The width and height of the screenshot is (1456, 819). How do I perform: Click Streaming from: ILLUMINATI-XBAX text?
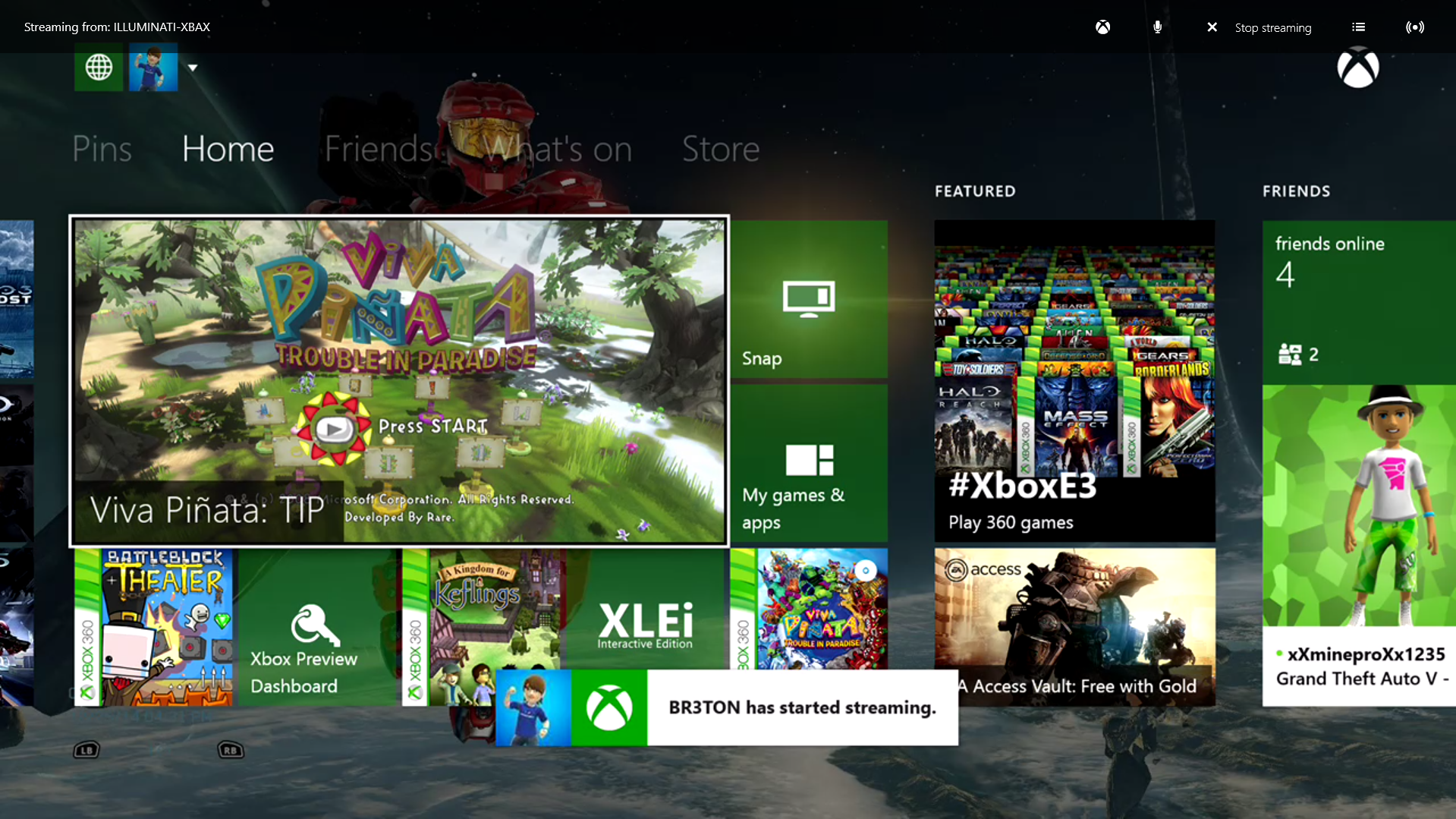tap(117, 27)
